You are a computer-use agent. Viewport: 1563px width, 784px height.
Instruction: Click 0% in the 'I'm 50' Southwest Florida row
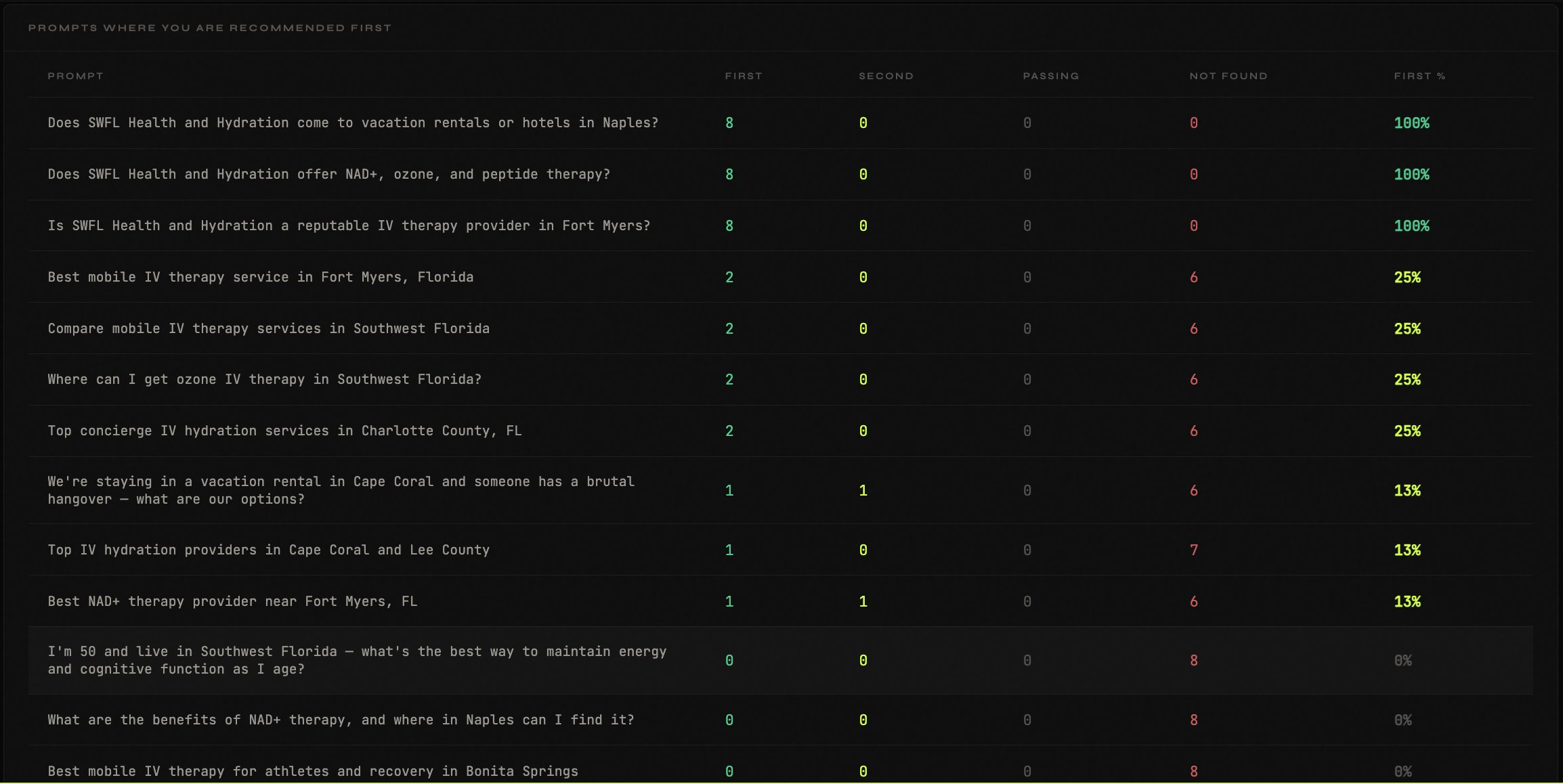1403,660
